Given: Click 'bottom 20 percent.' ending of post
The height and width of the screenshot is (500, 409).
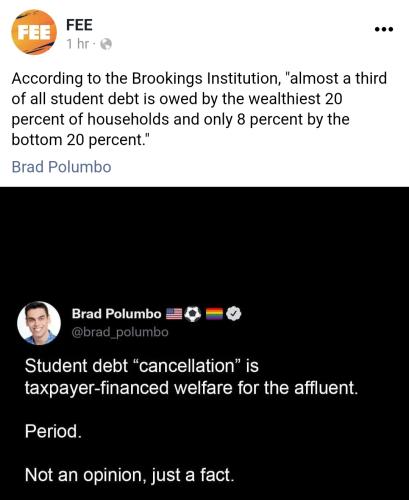Looking at the screenshot, I should point(79,140).
